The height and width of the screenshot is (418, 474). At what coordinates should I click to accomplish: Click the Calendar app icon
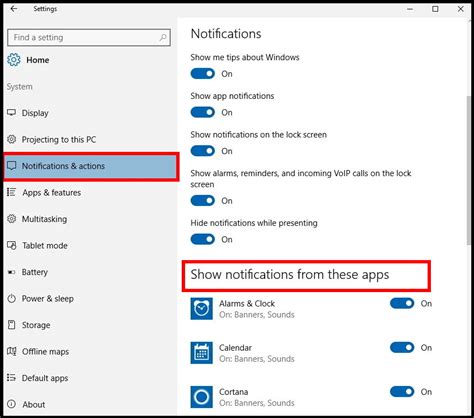[201, 353]
